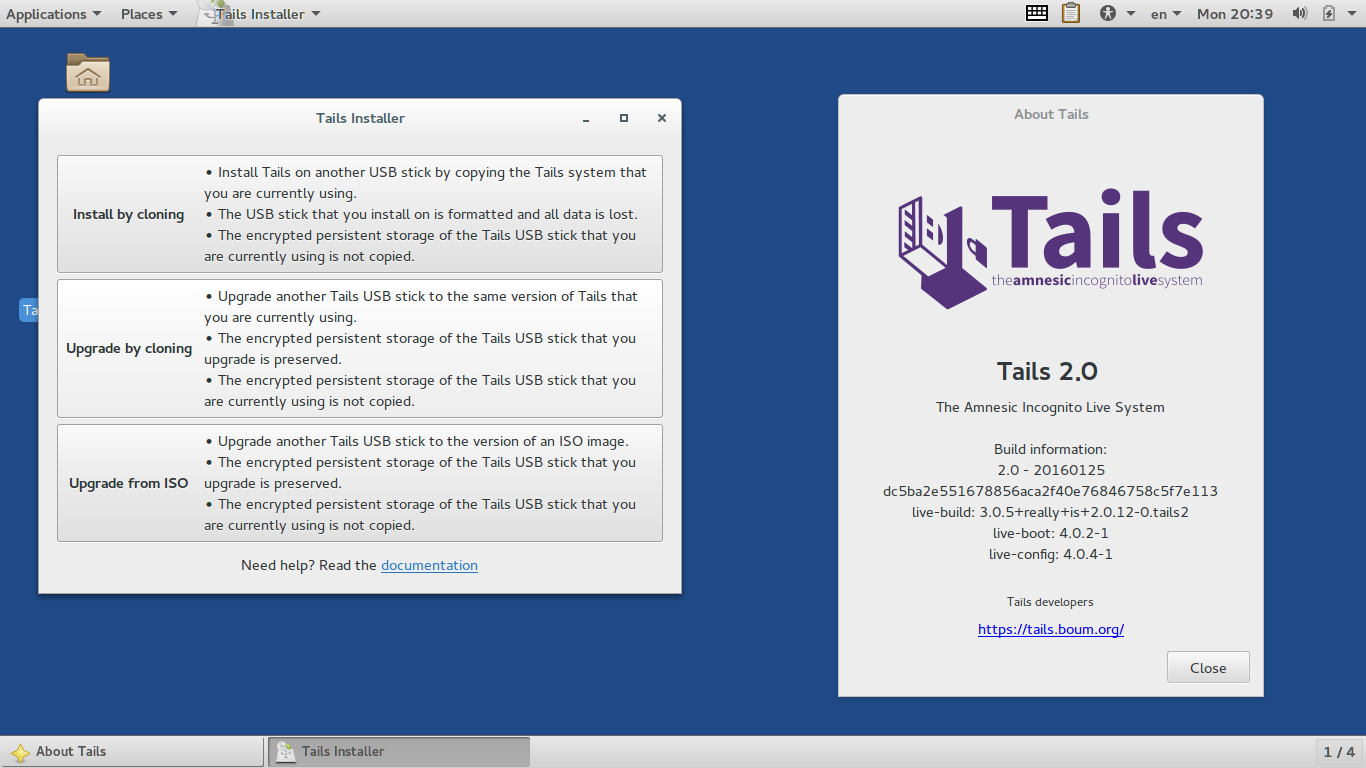Open the battery power menu icon
The width and height of the screenshot is (1366, 768).
tap(1329, 13)
